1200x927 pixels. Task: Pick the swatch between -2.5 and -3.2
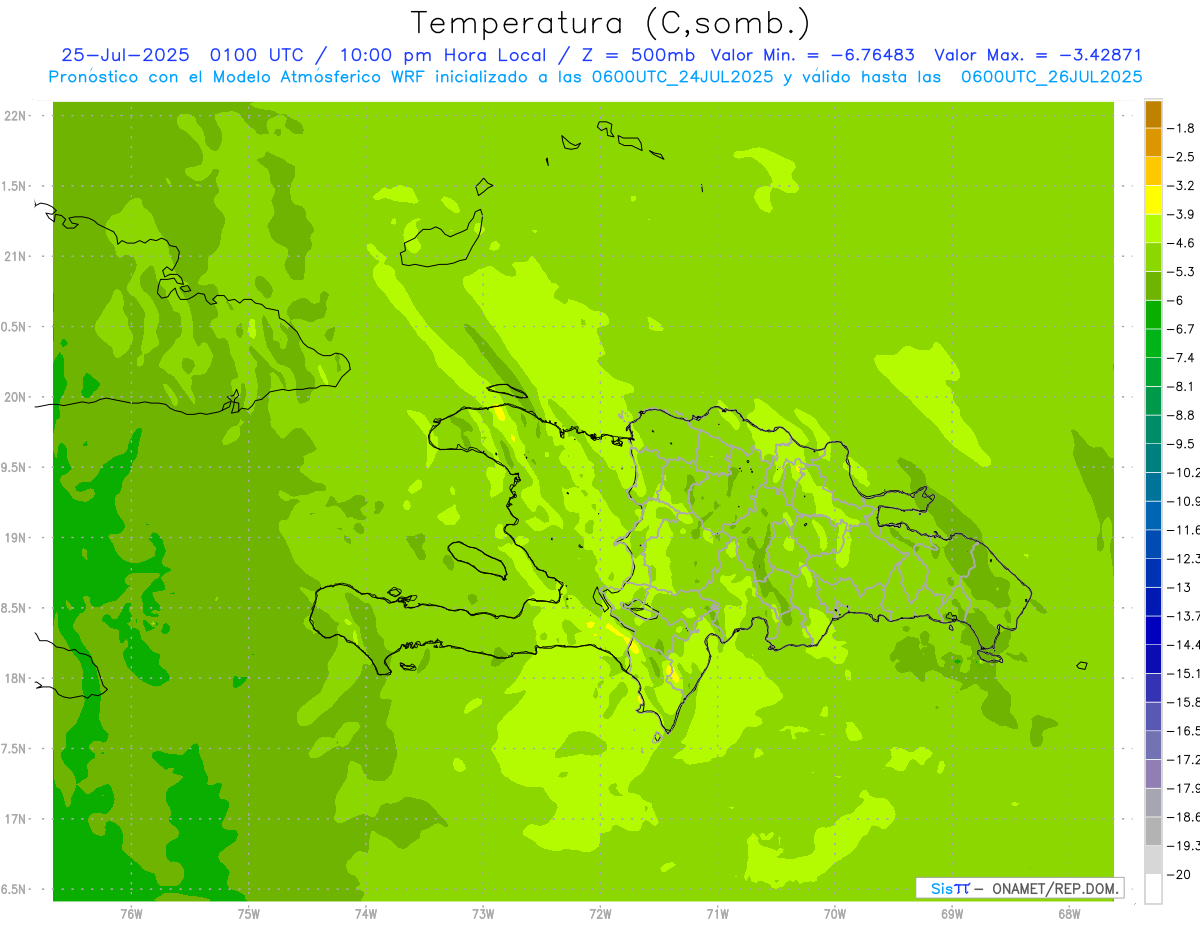tap(1154, 171)
